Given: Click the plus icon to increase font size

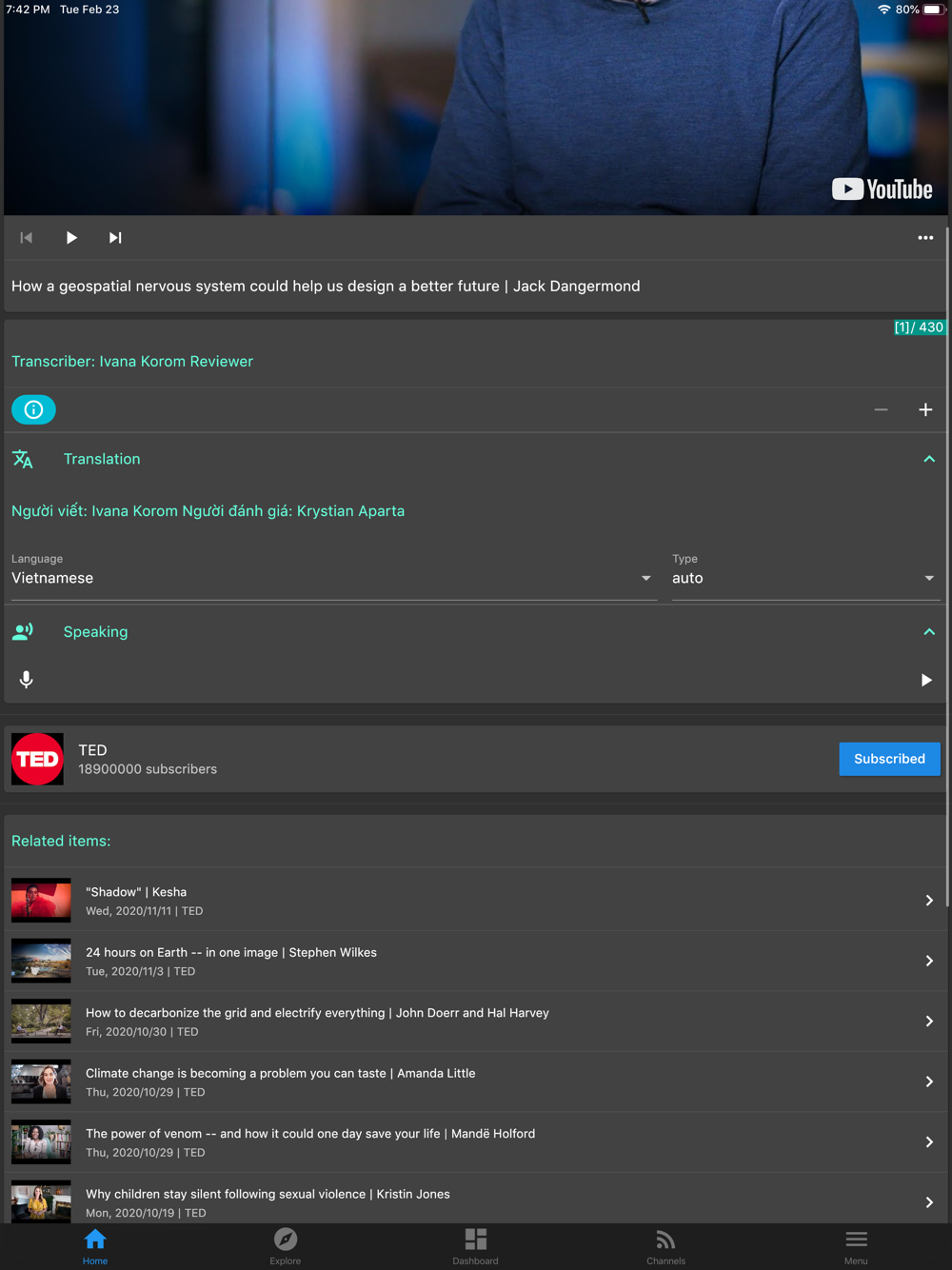Looking at the screenshot, I should (x=924, y=410).
